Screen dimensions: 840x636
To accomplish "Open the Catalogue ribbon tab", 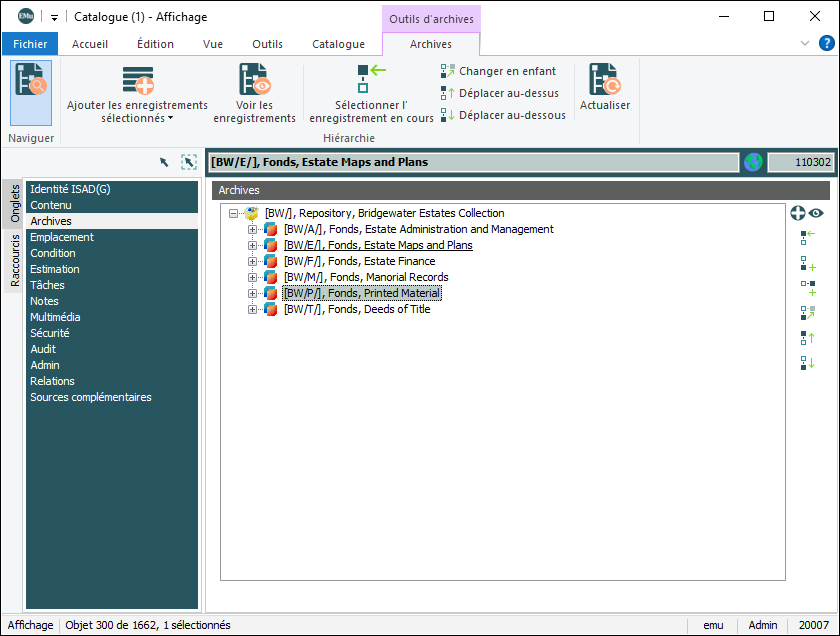I will (x=338, y=44).
